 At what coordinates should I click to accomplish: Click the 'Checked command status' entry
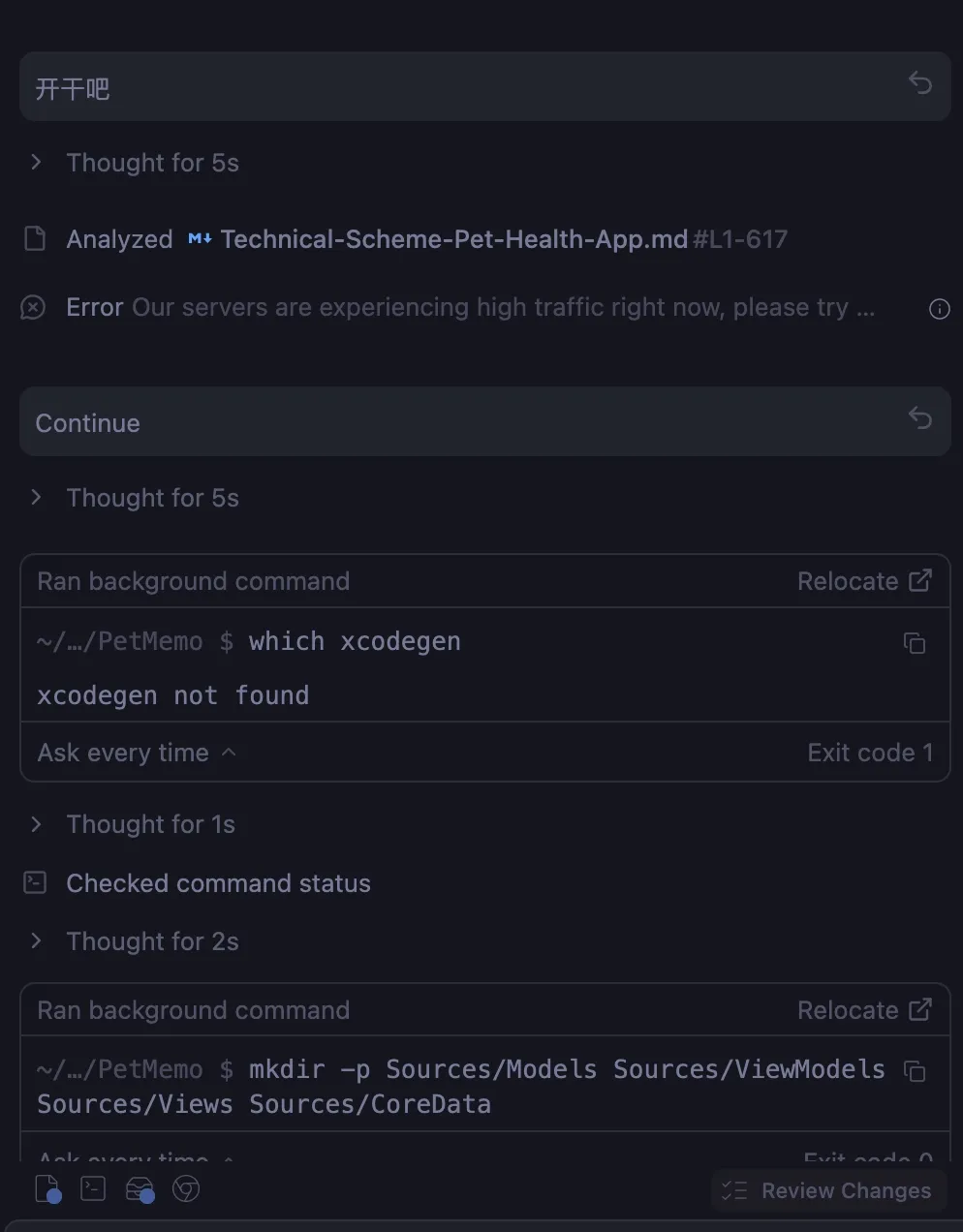coord(218,883)
